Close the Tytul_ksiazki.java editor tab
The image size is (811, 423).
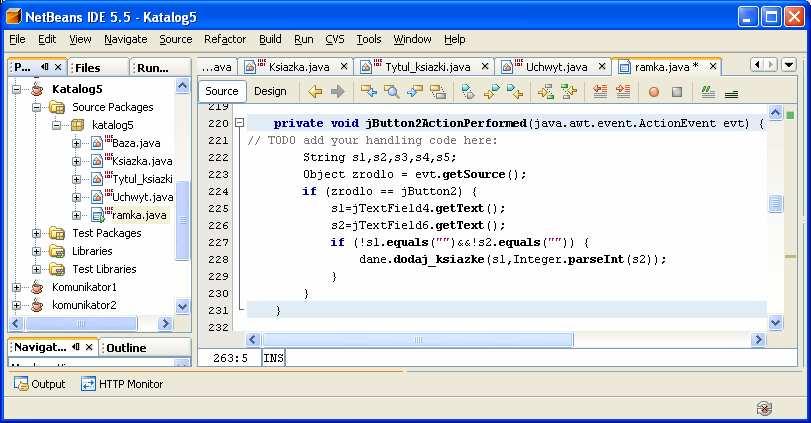coord(485,66)
